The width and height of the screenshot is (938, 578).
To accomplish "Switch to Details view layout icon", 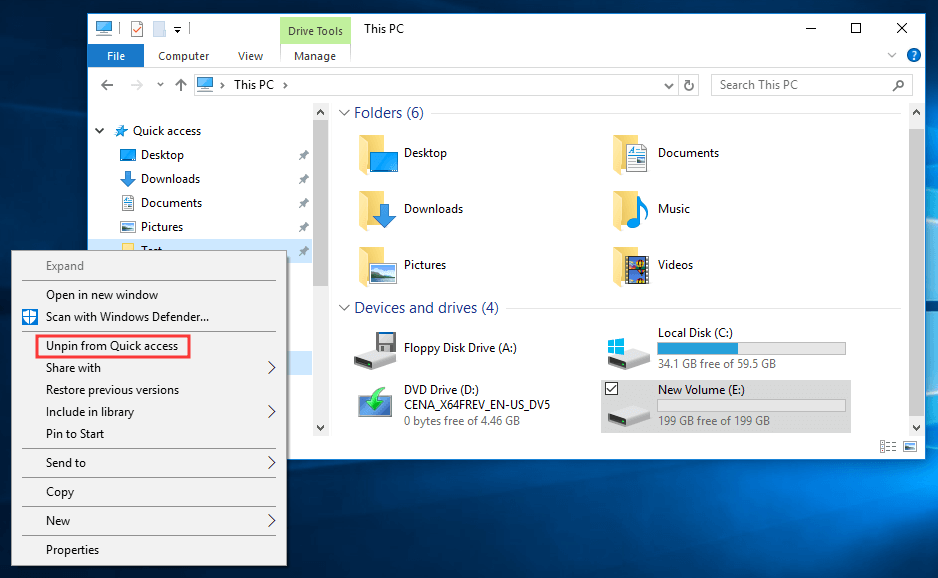I will [x=888, y=446].
